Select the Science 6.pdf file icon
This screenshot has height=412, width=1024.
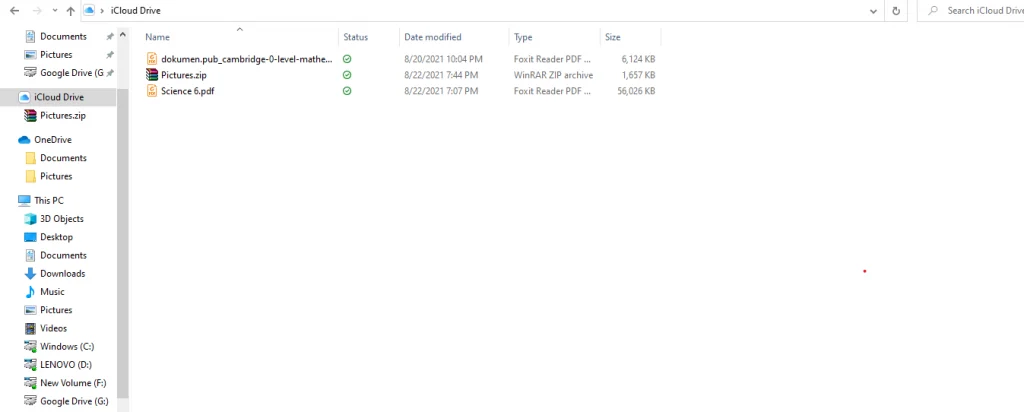(x=152, y=91)
